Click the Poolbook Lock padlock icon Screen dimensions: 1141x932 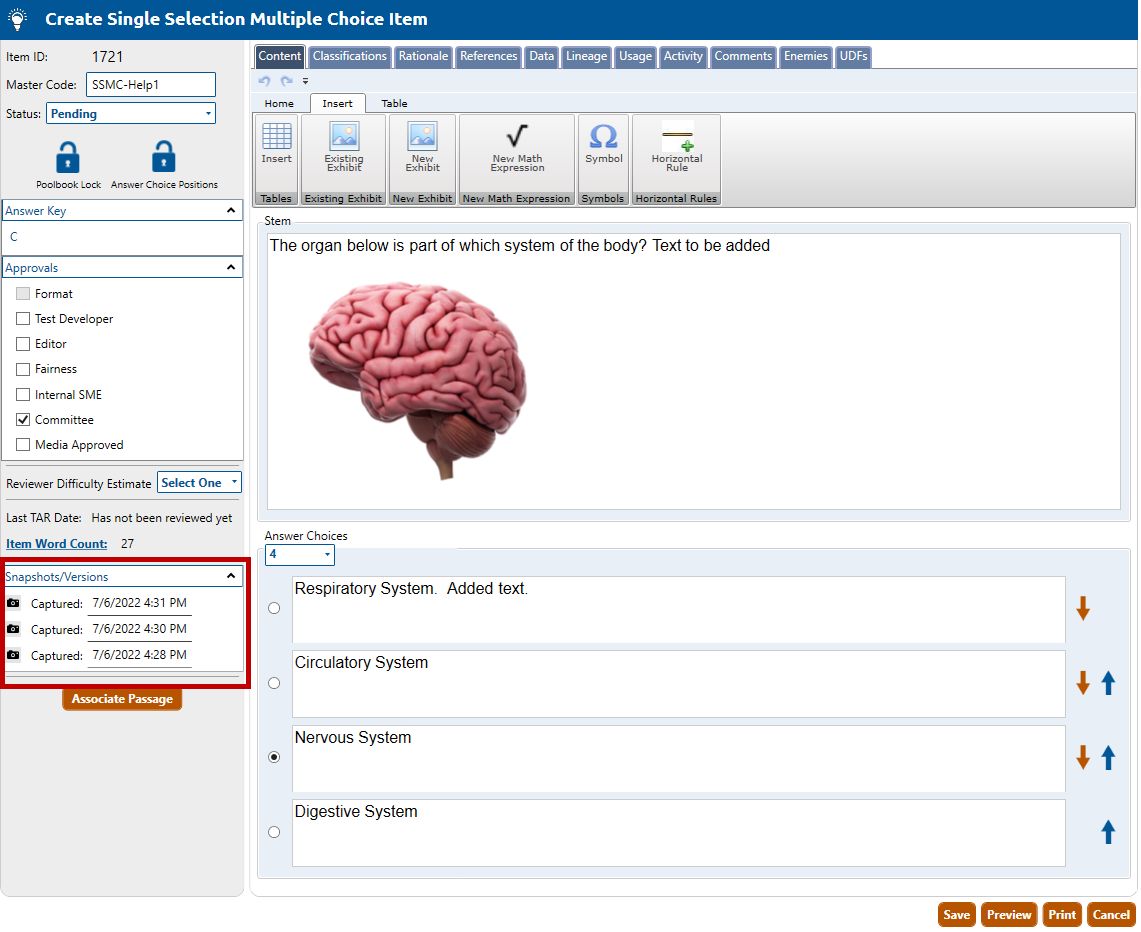[68, 158]
